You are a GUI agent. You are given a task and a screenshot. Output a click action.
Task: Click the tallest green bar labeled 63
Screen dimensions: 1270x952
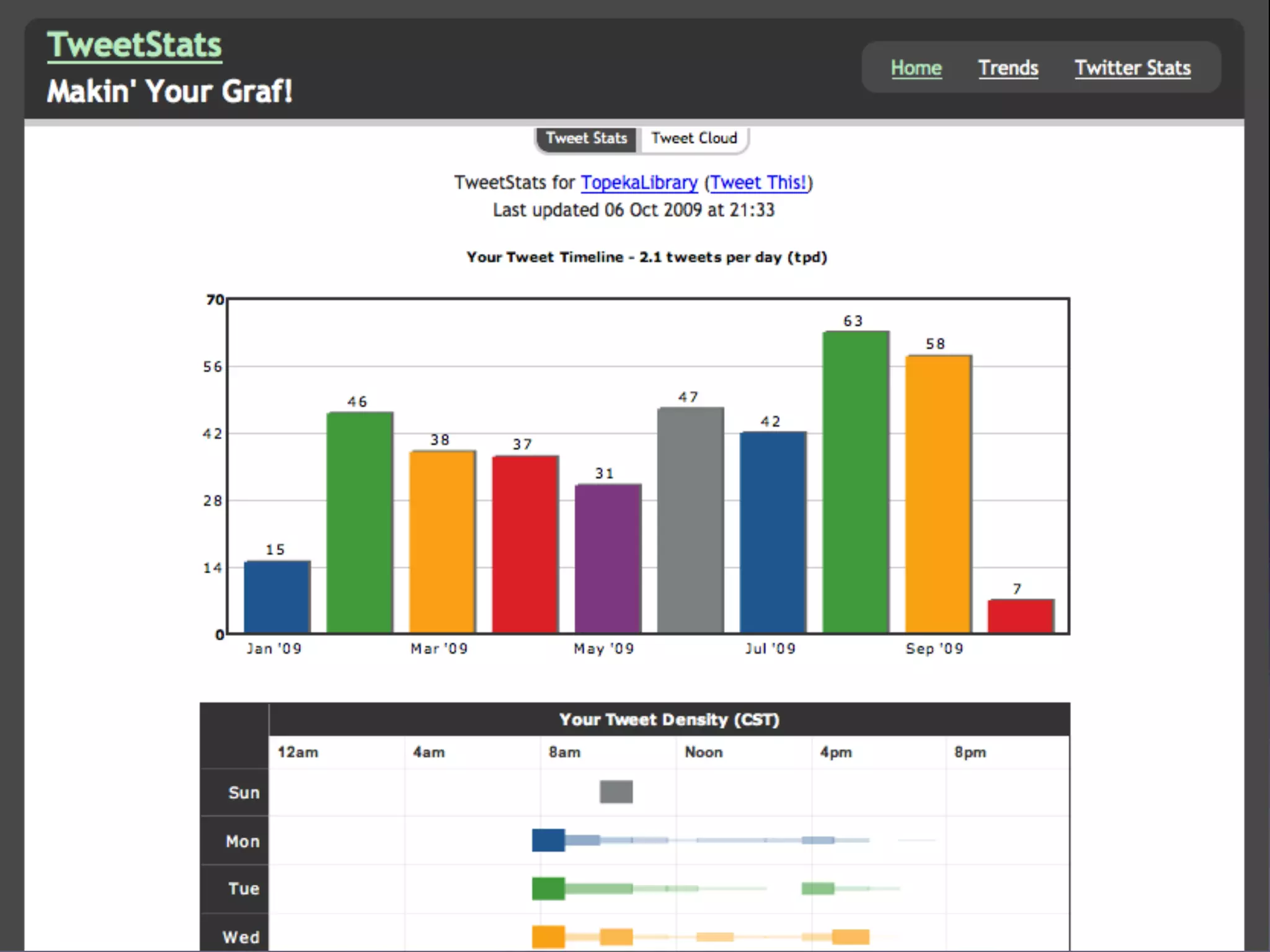click(856, 482)
